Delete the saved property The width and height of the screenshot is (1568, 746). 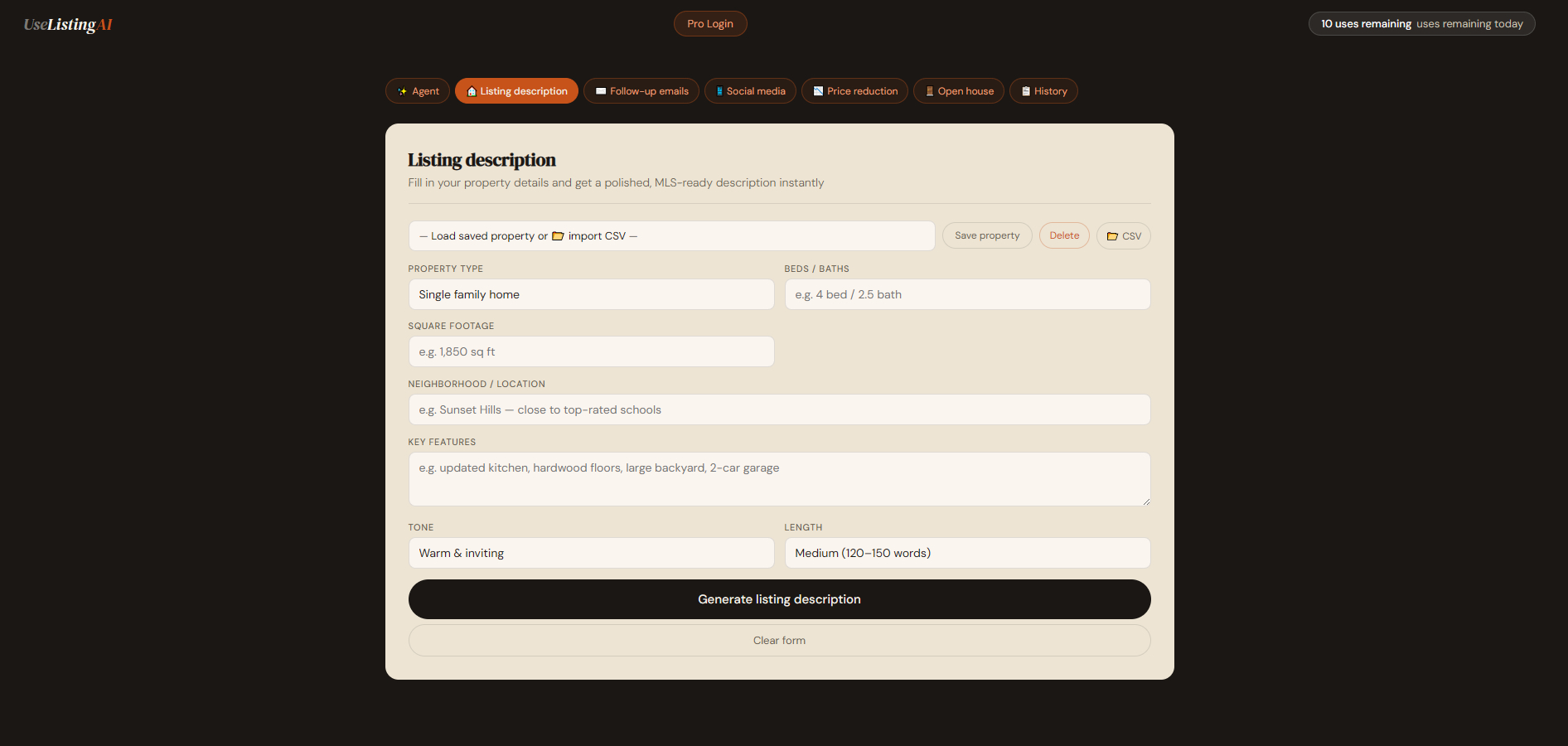click(1064, 235)
